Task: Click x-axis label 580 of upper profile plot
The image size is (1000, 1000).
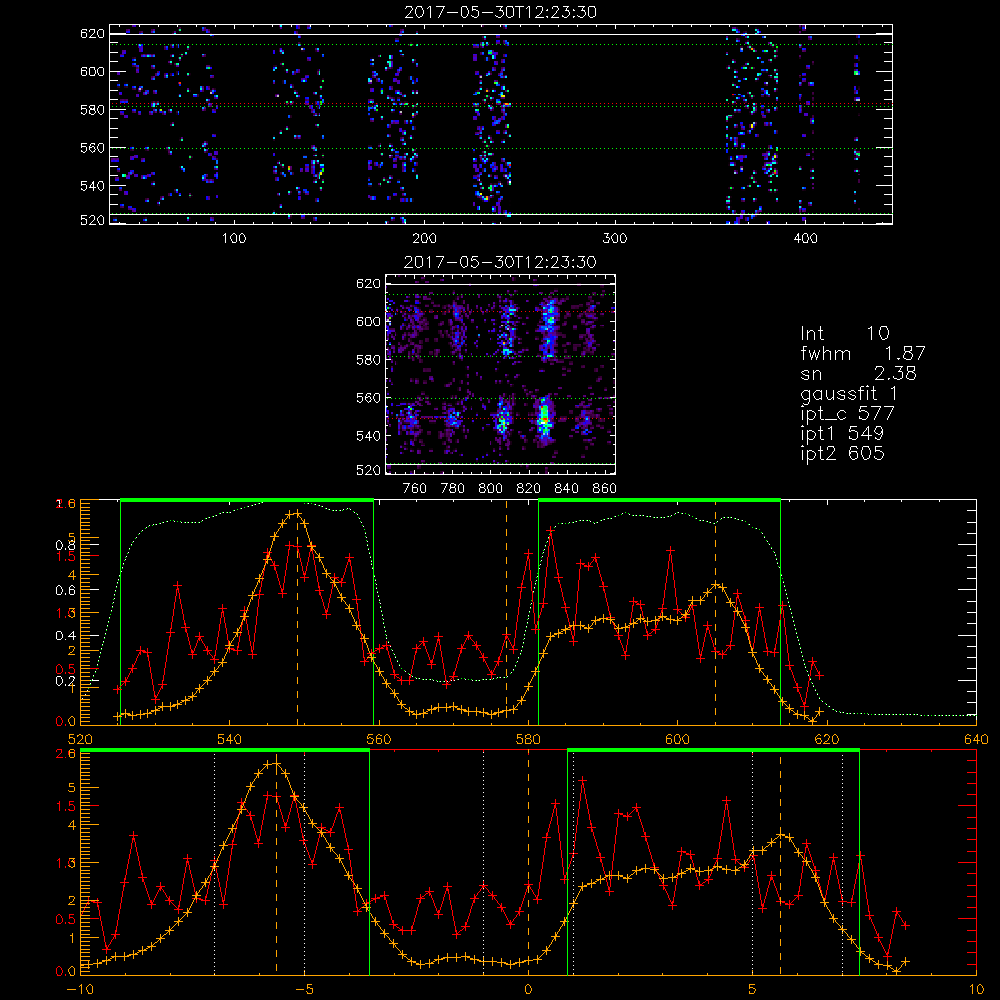Action: 528,739
